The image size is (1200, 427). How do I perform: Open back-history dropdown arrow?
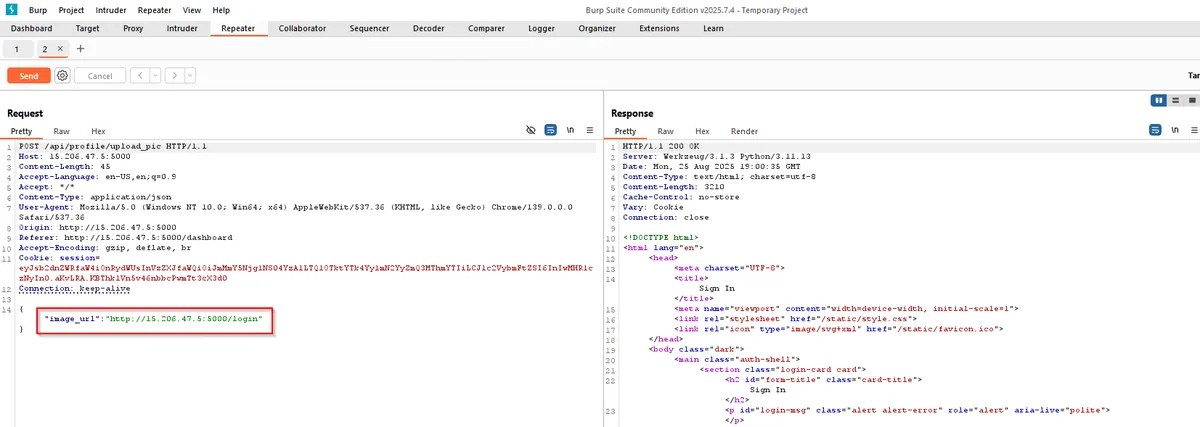pyautogui.click(x=155, y=75)
